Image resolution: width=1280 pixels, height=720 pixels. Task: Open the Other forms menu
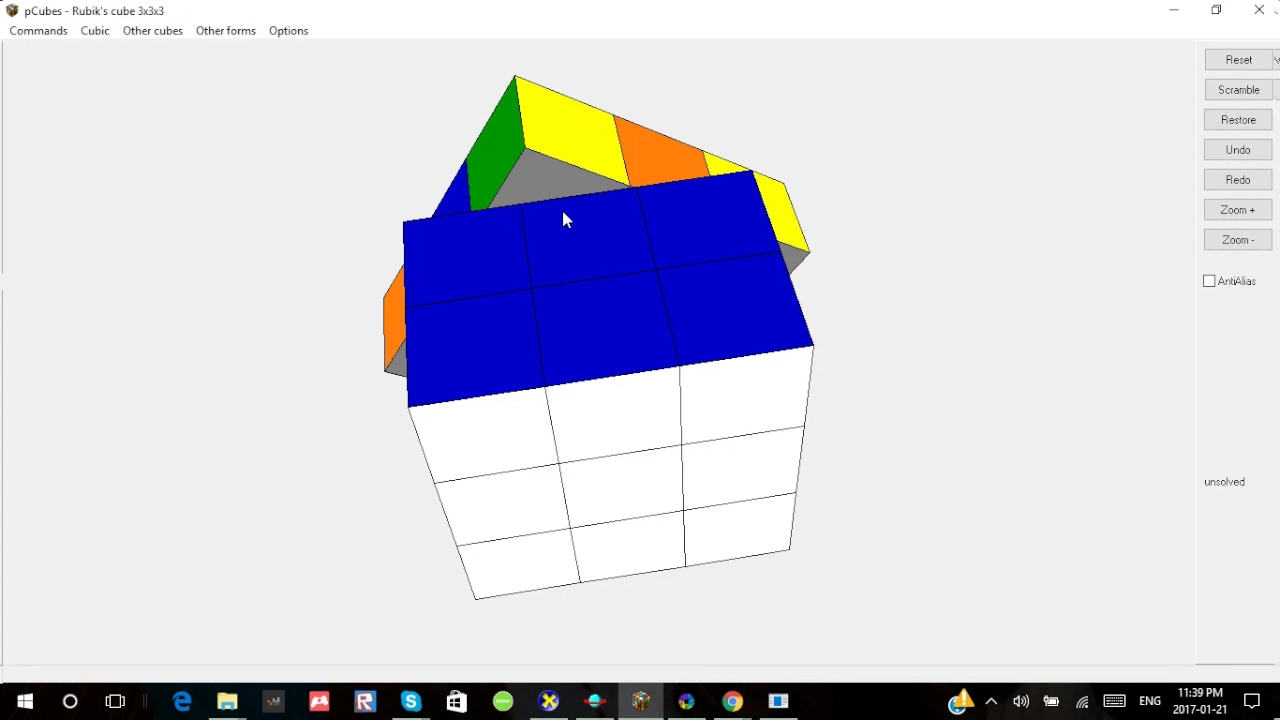pos(225,31)
